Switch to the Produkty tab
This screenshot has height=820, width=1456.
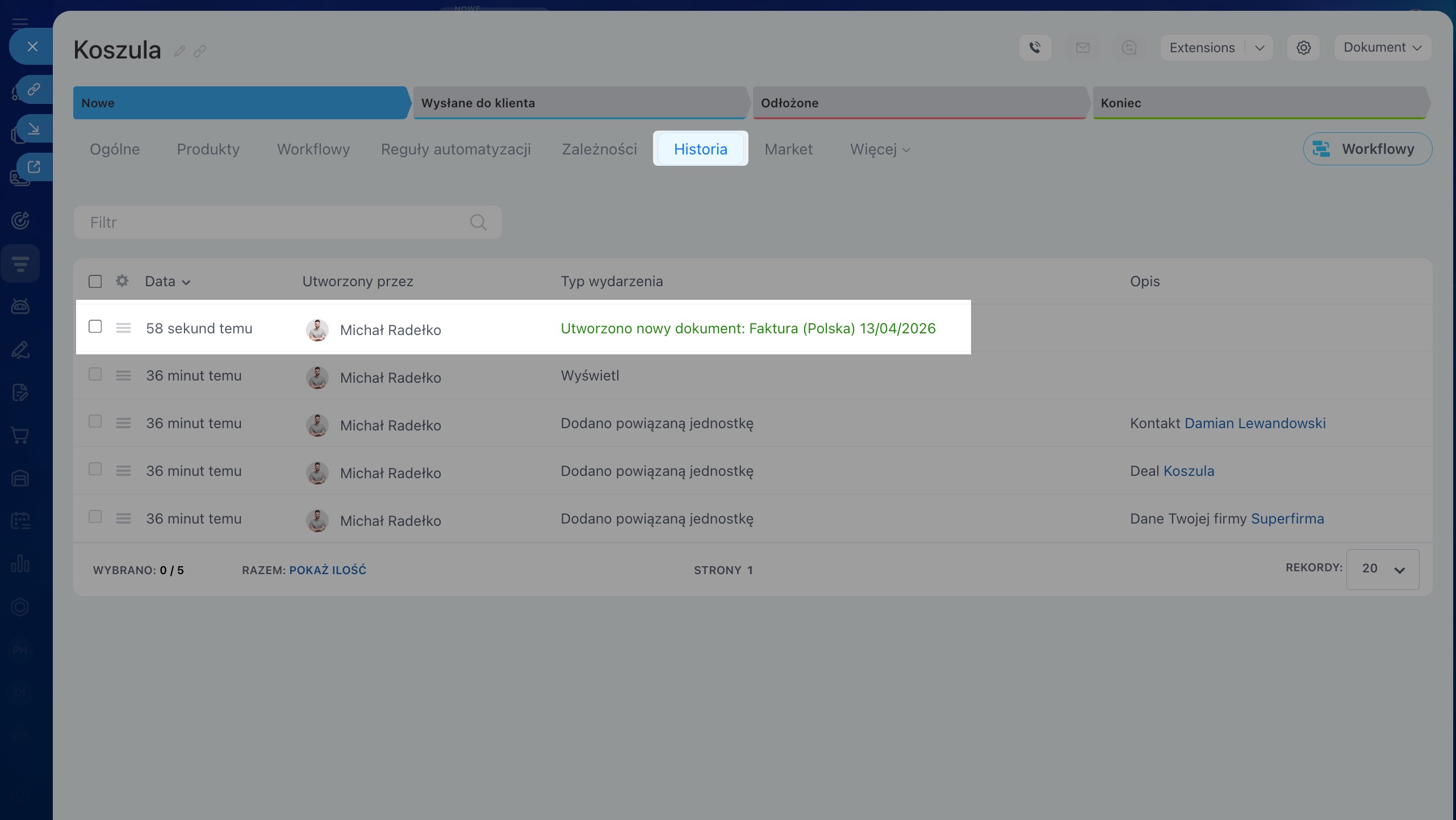point(208,149)
